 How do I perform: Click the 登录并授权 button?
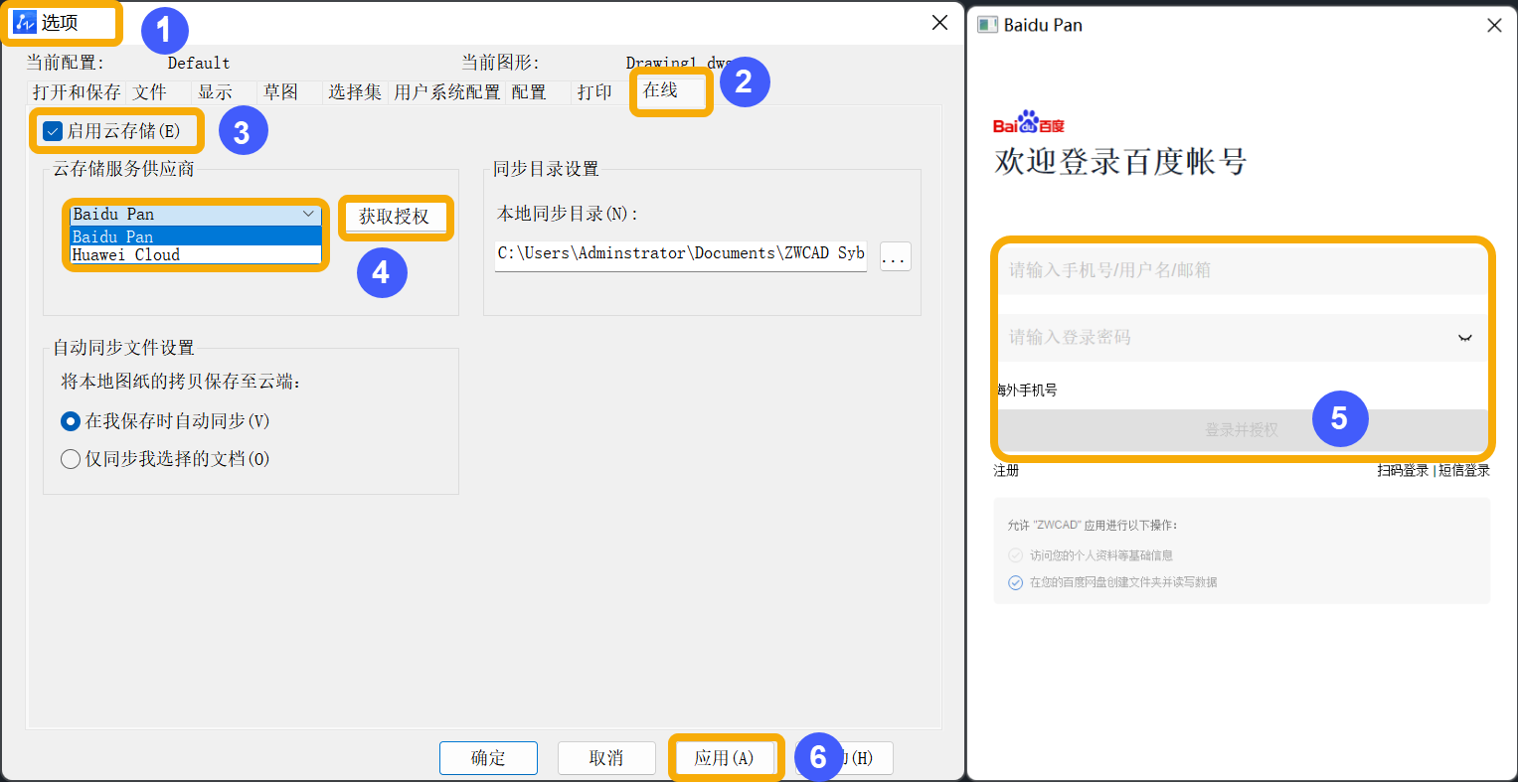coord(1242,430)
